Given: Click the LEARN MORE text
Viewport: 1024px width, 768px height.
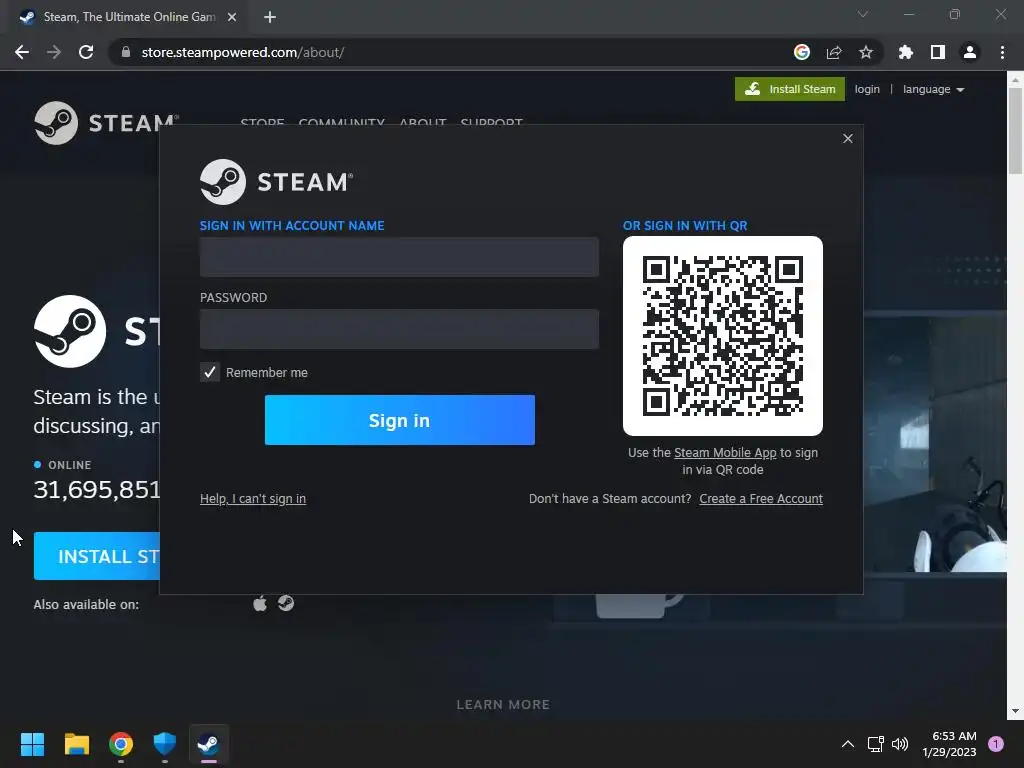Looking at the screenshot, I should (x=503, y=704).
